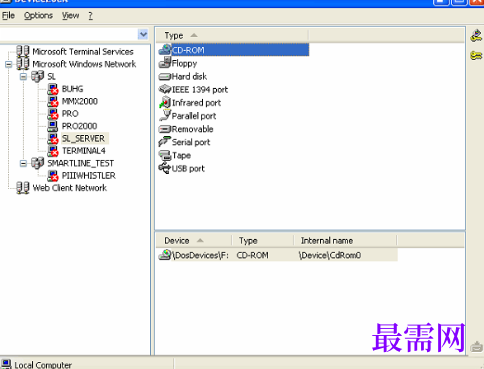Click the MMX2000 computer icon
The image size is (484, 369).
[53, 101]
